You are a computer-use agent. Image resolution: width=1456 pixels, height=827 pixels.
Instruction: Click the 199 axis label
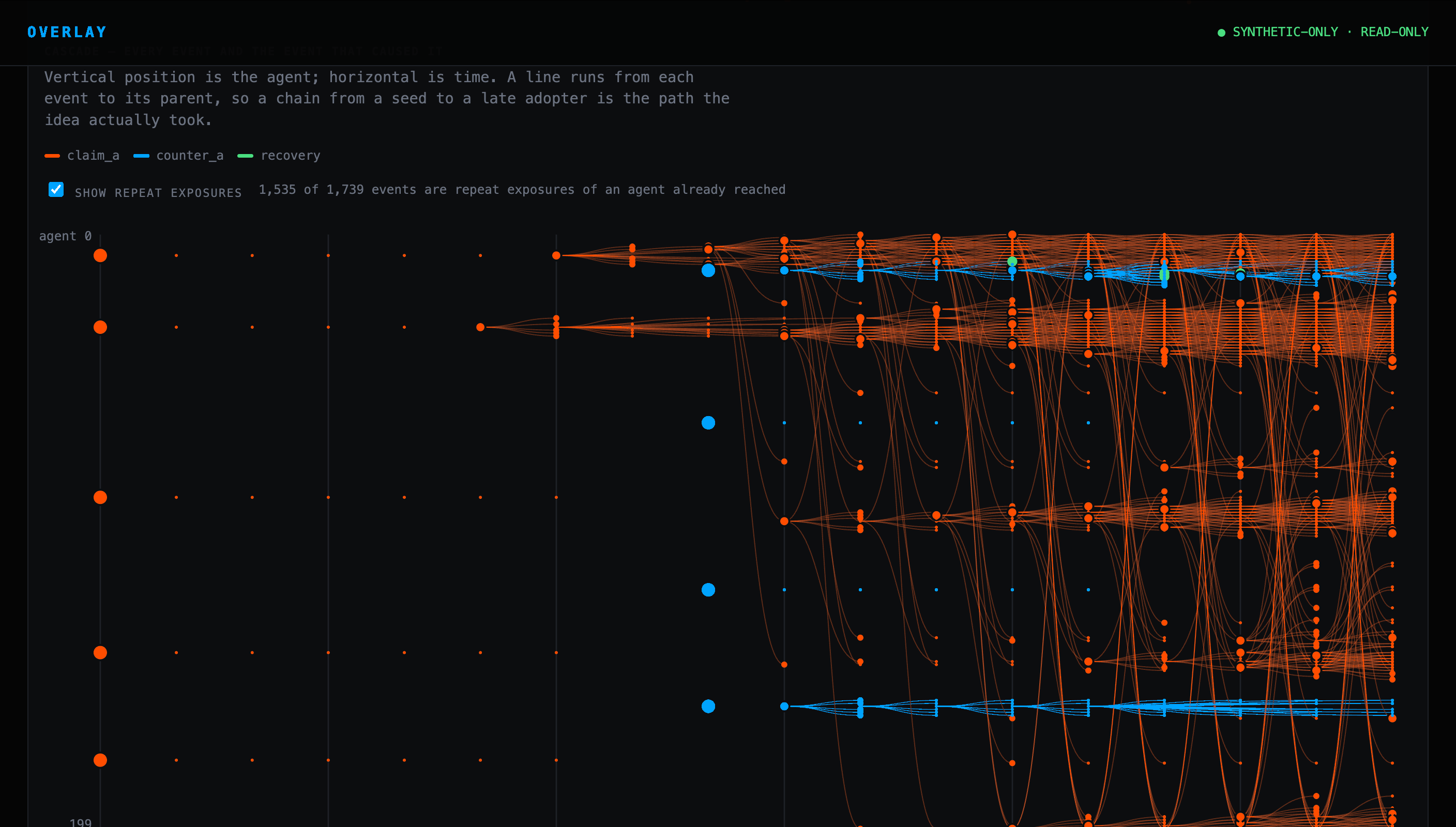[x=80, y=822]
